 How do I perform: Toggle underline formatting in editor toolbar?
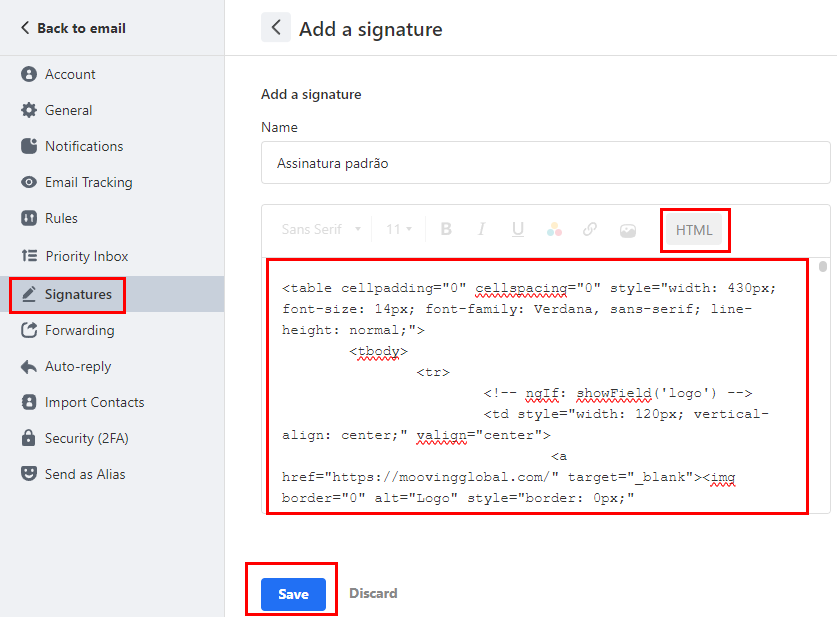coord(517,230)
